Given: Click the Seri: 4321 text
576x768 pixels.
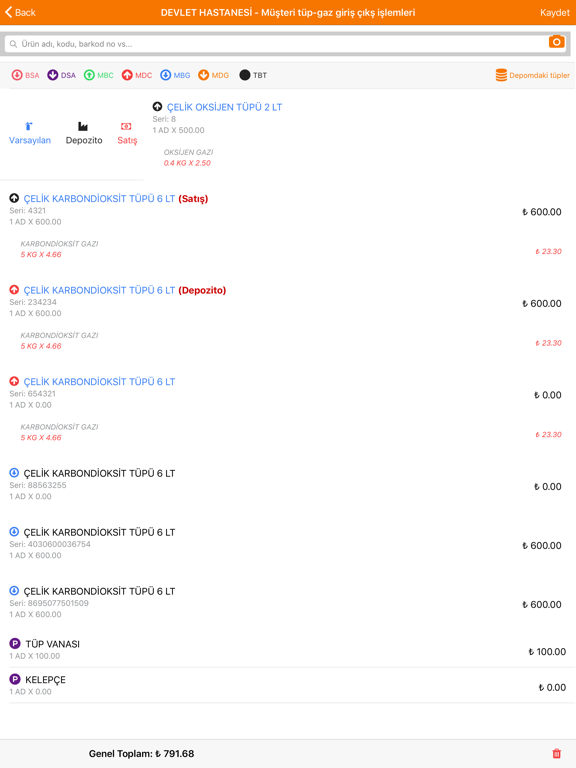Looking at the screenshot, I should point(27,211).
